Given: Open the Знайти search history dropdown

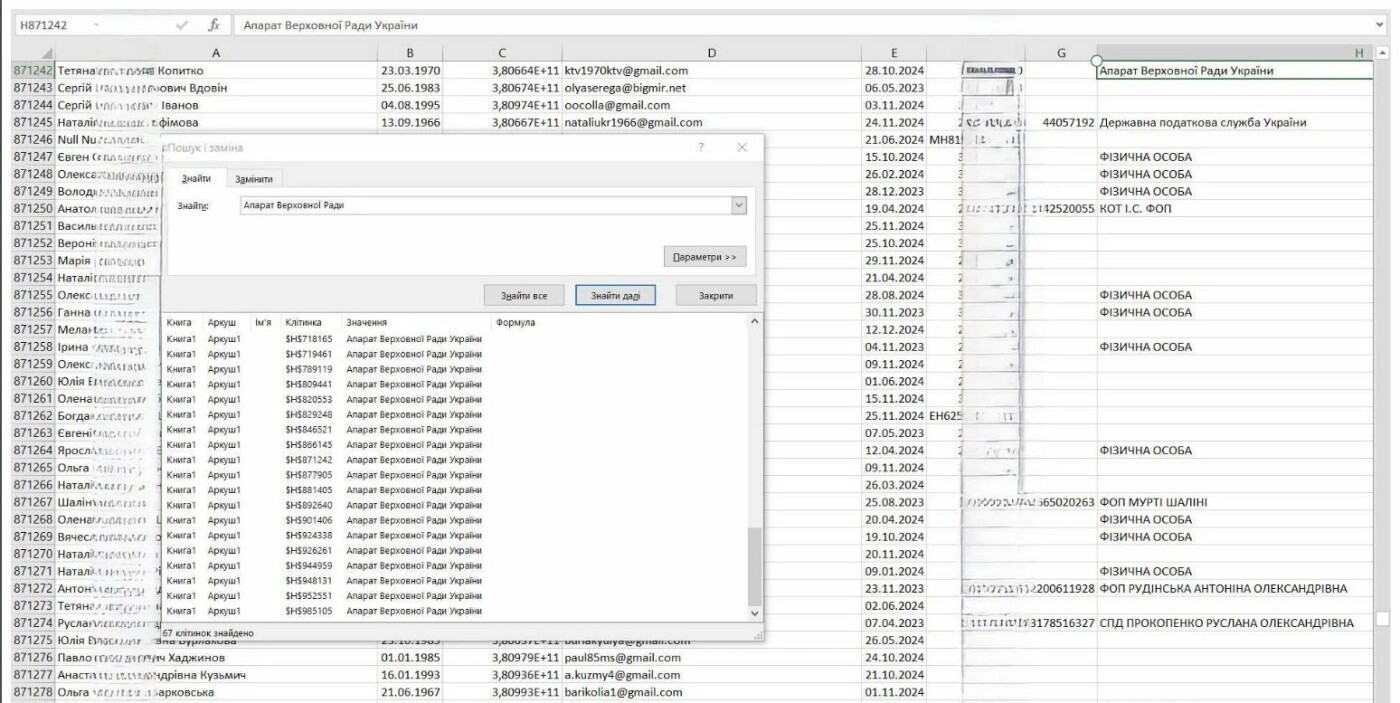Looking at the screenshot, I should [739, 205].
